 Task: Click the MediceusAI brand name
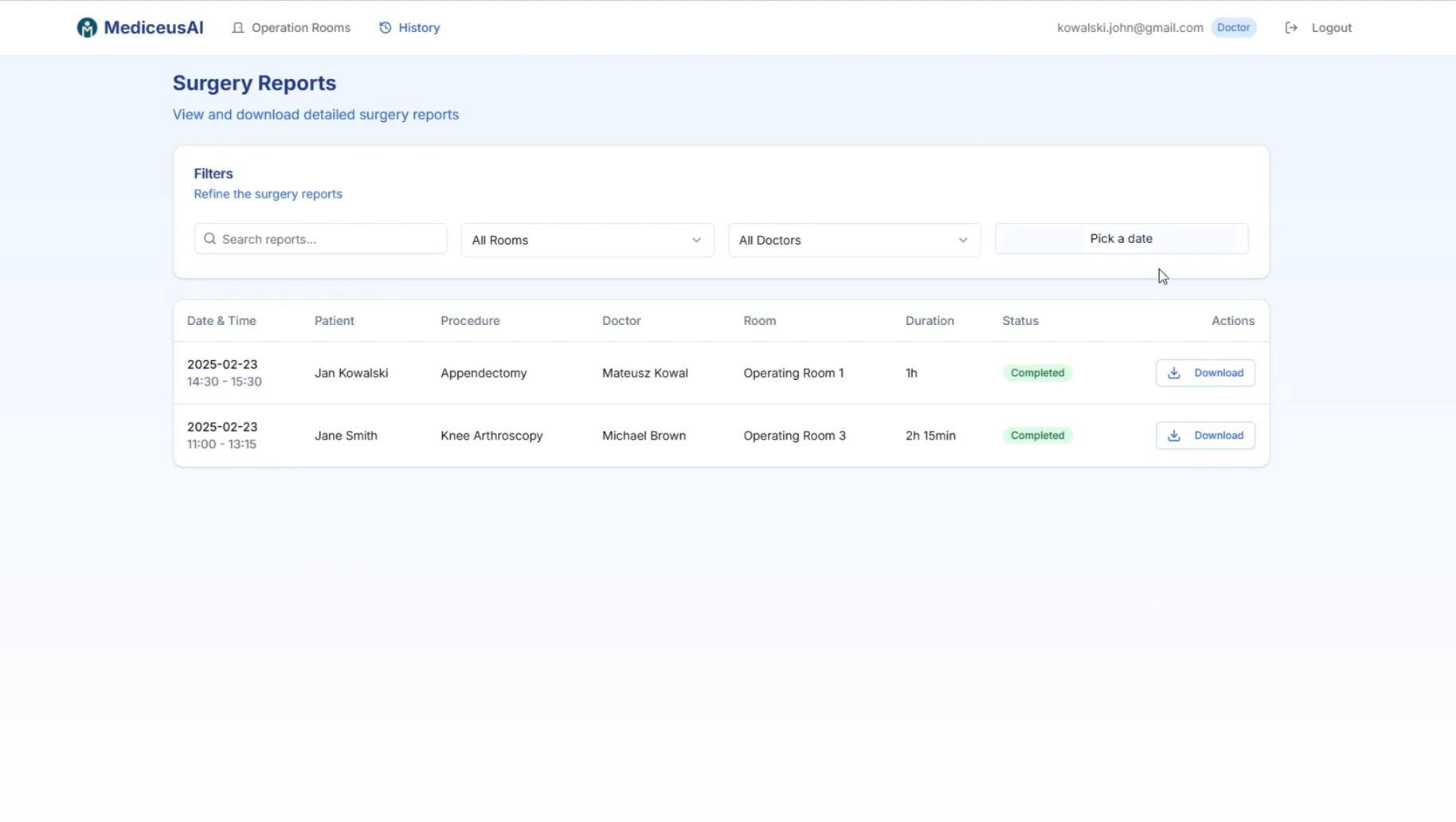tap(154, 28)
